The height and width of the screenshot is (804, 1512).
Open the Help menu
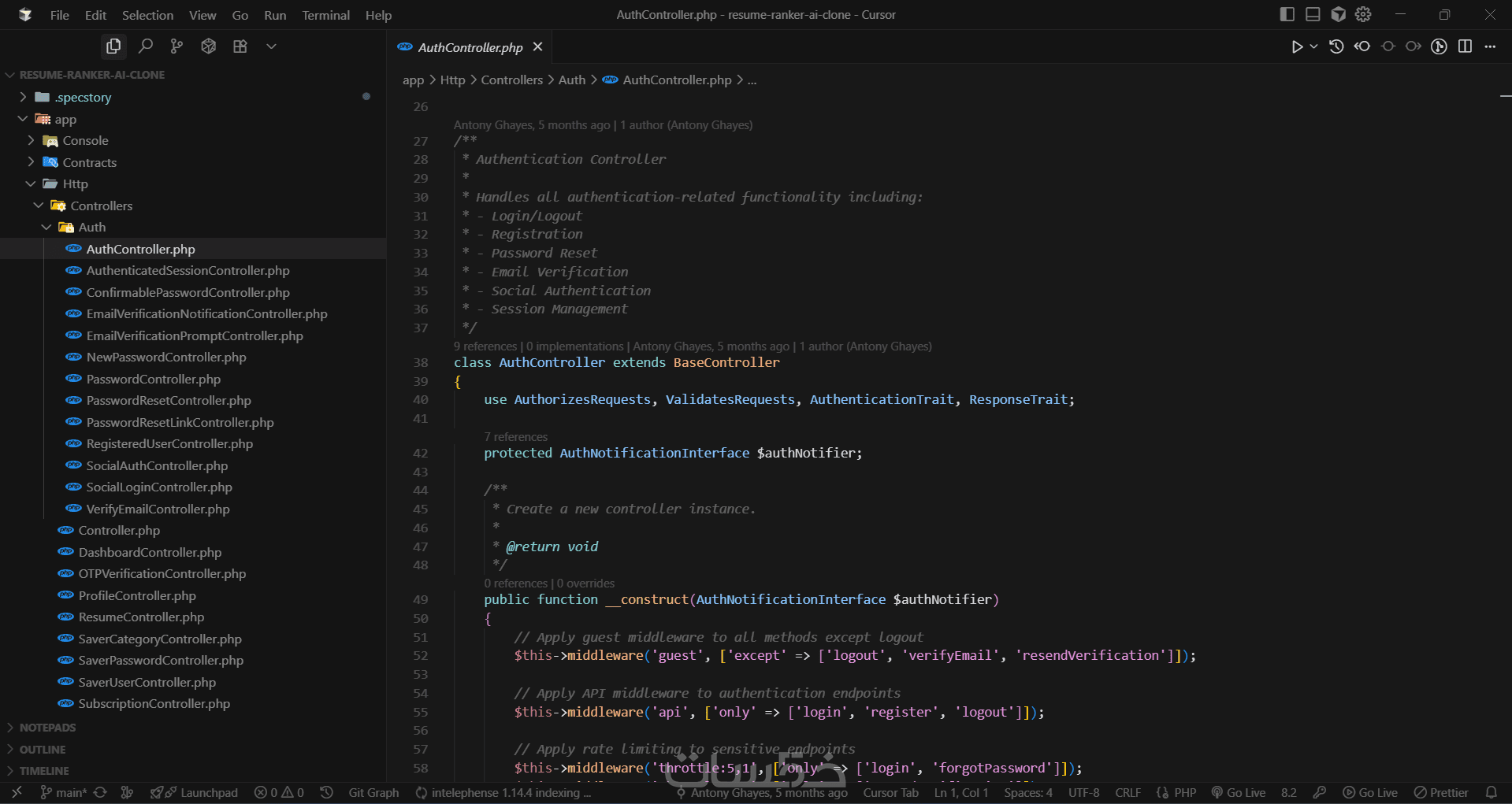tap(378, 15)
